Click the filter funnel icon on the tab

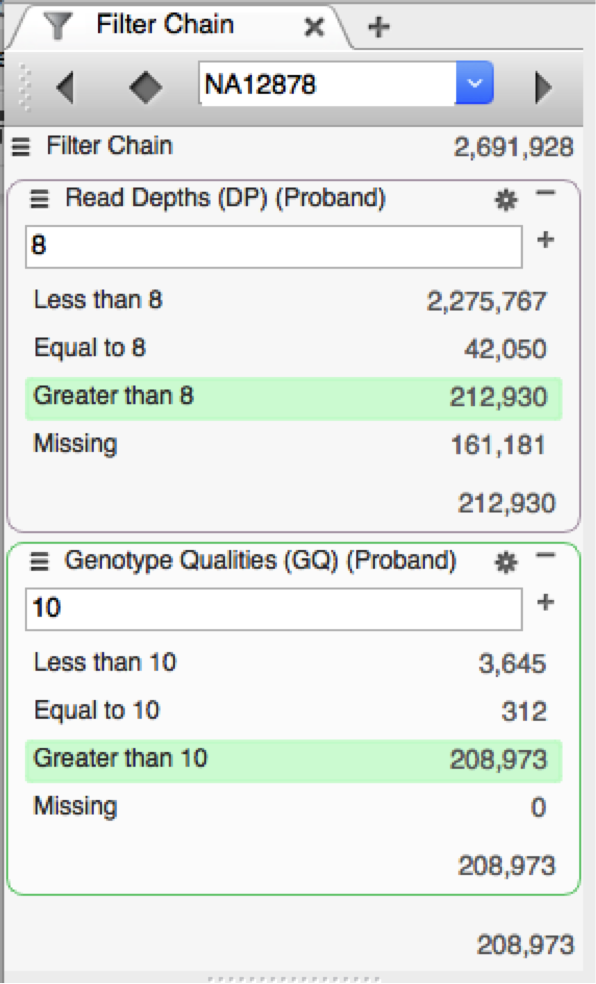(x=60, y=25)
